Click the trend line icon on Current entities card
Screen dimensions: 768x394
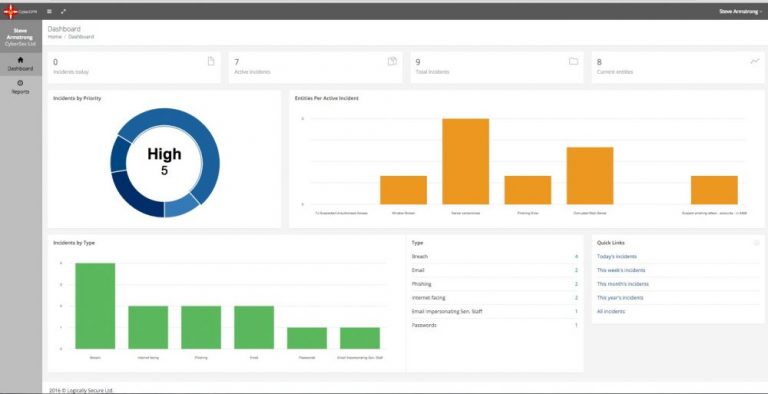tap(755, 61)
